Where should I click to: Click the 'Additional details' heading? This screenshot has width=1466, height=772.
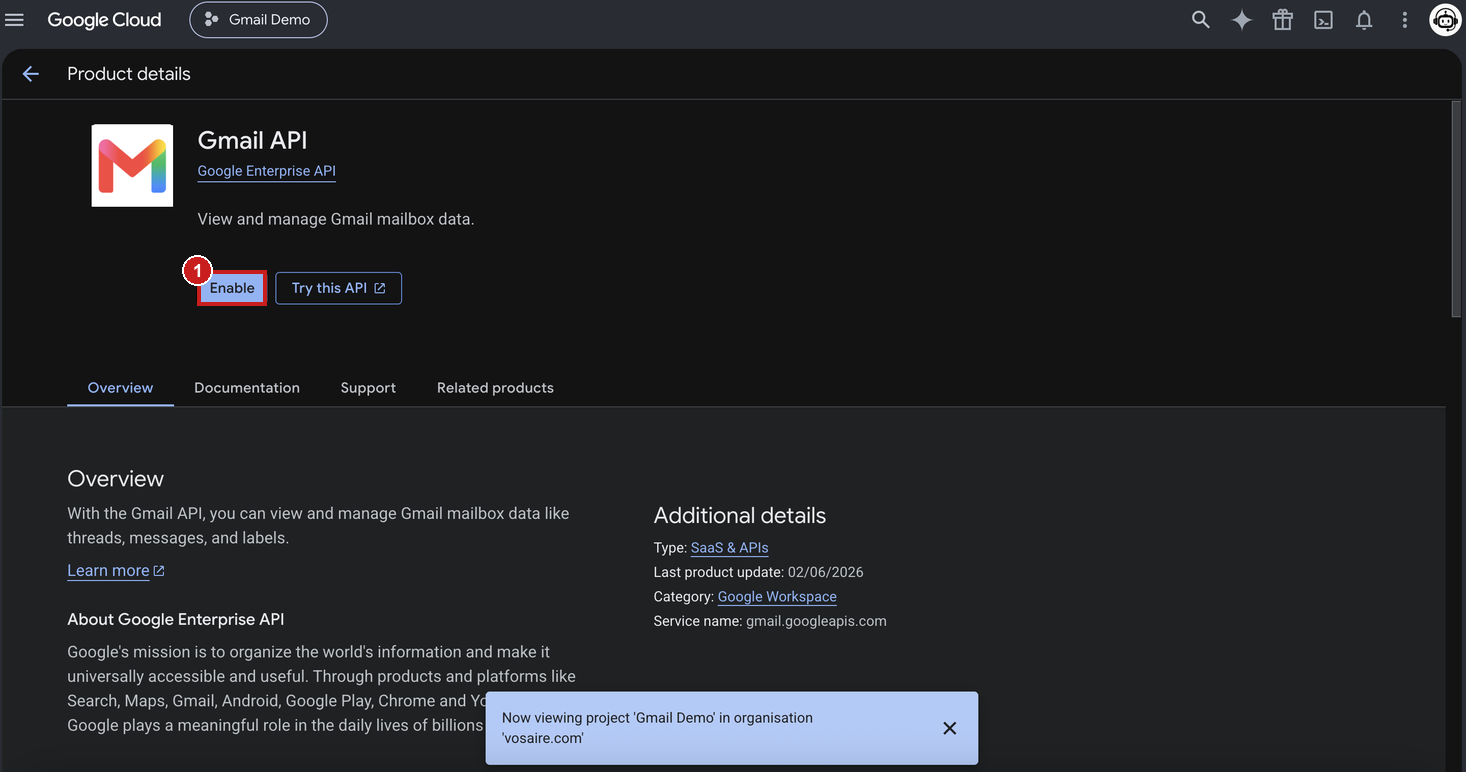pyautogui.click(x=740, y=516)
